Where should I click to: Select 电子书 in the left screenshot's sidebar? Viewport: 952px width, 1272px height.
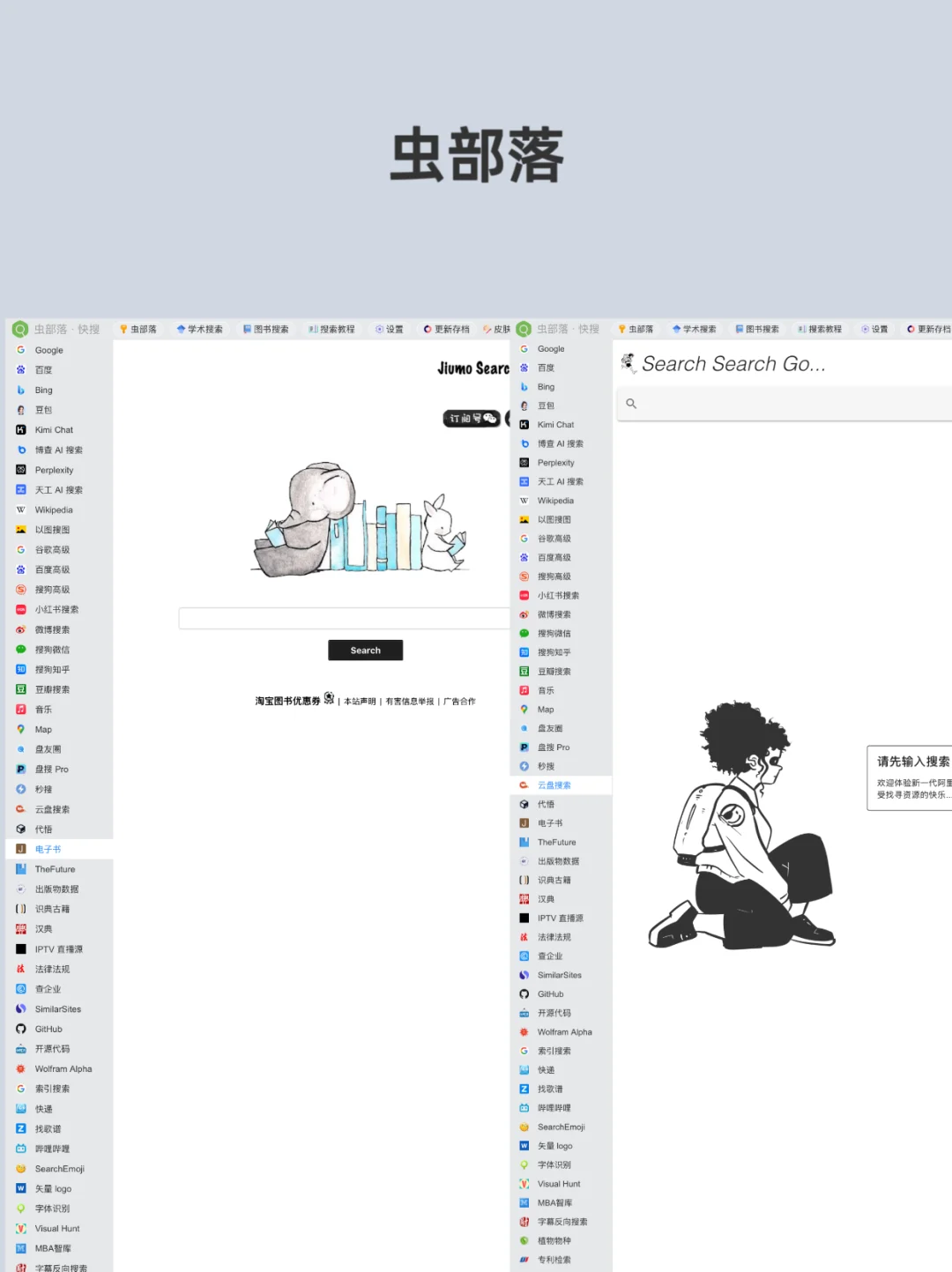coord(59,849)
